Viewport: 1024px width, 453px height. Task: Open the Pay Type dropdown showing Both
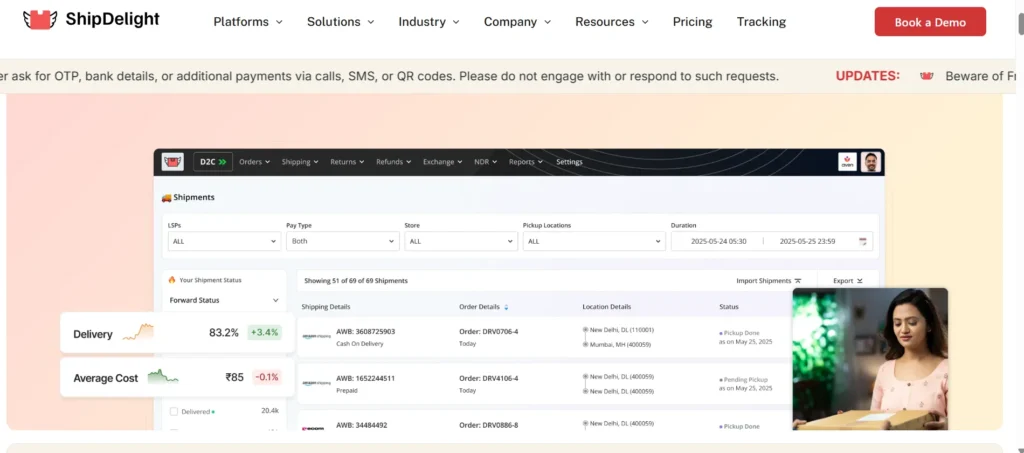click(342, 241)
